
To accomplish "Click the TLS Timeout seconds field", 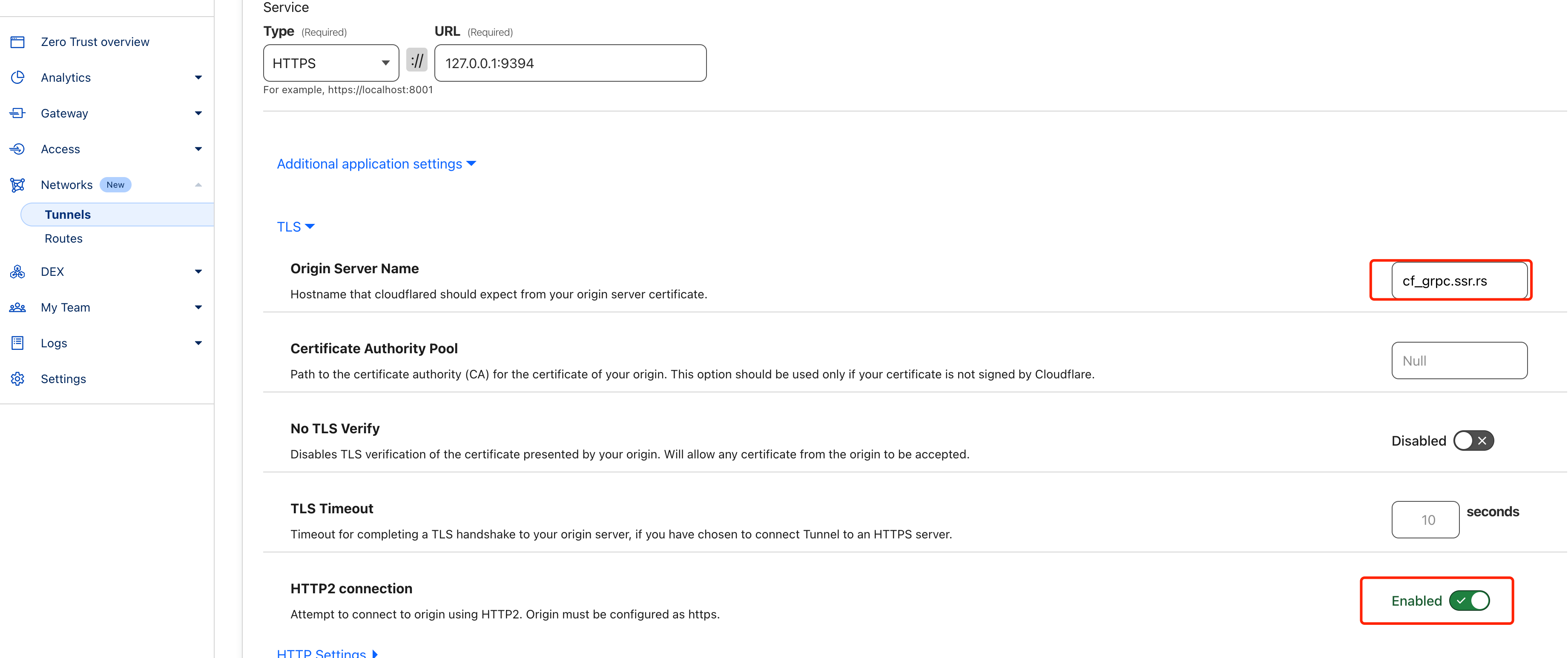I will pos(1424,520).
